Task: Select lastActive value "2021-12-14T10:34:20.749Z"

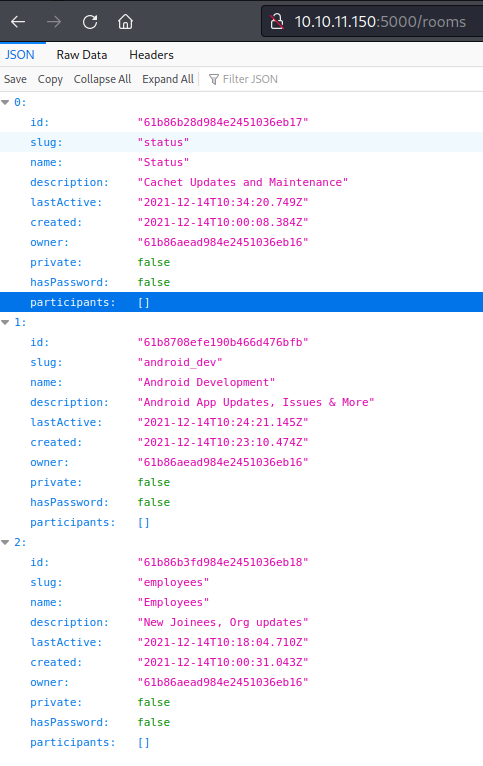Action: pos(223,202)
